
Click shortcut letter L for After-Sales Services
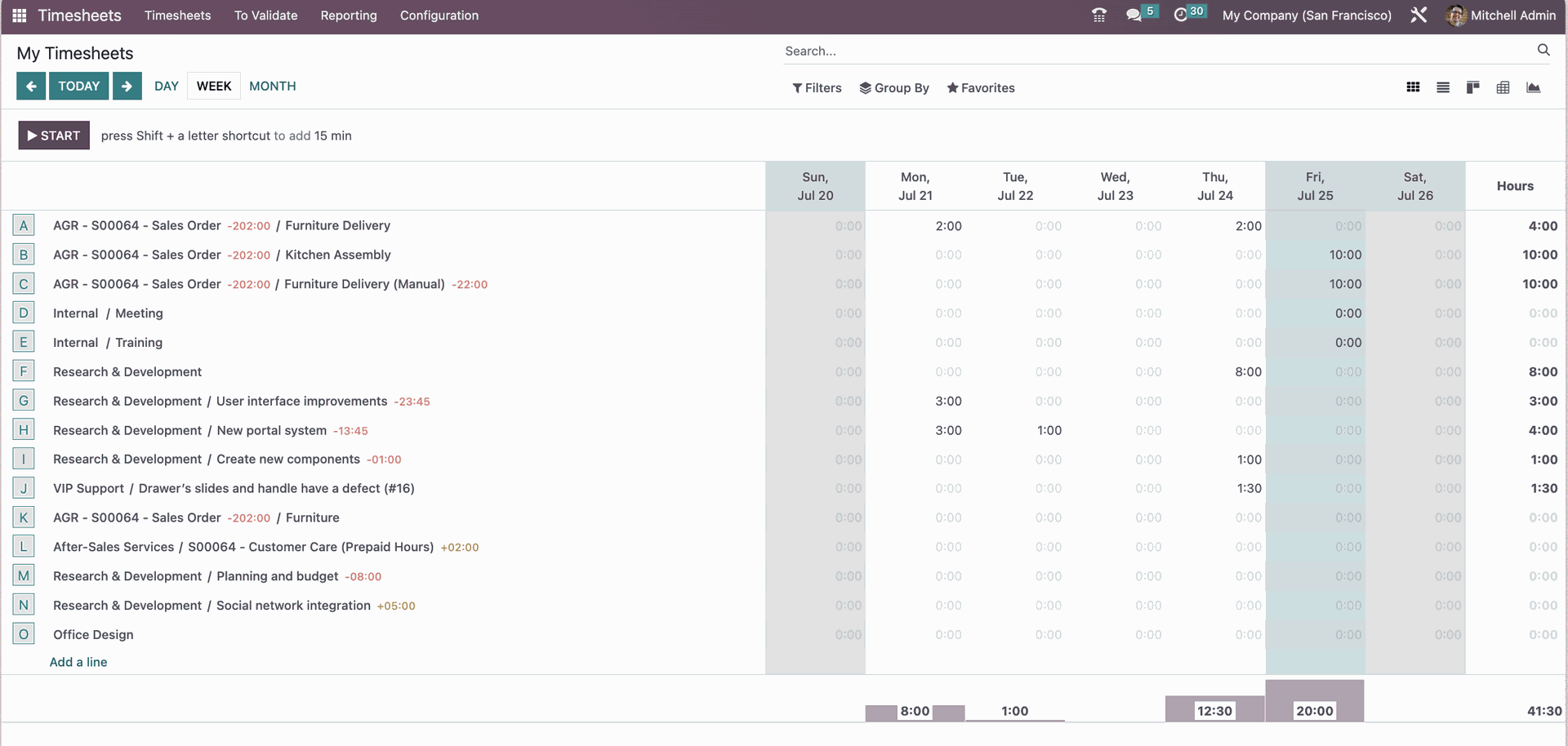pyautogui.click(x=24, y=547)
